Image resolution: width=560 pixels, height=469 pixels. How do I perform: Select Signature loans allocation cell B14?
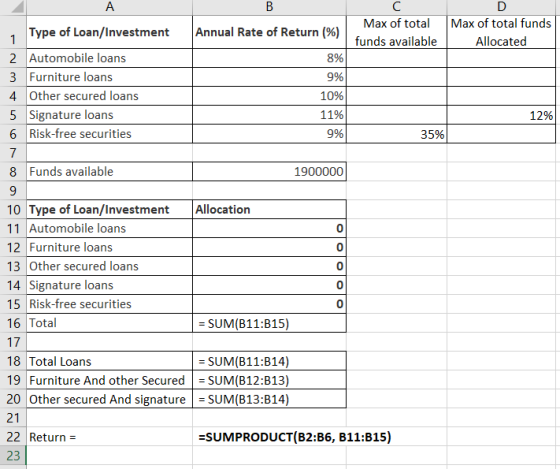(269, 285)
